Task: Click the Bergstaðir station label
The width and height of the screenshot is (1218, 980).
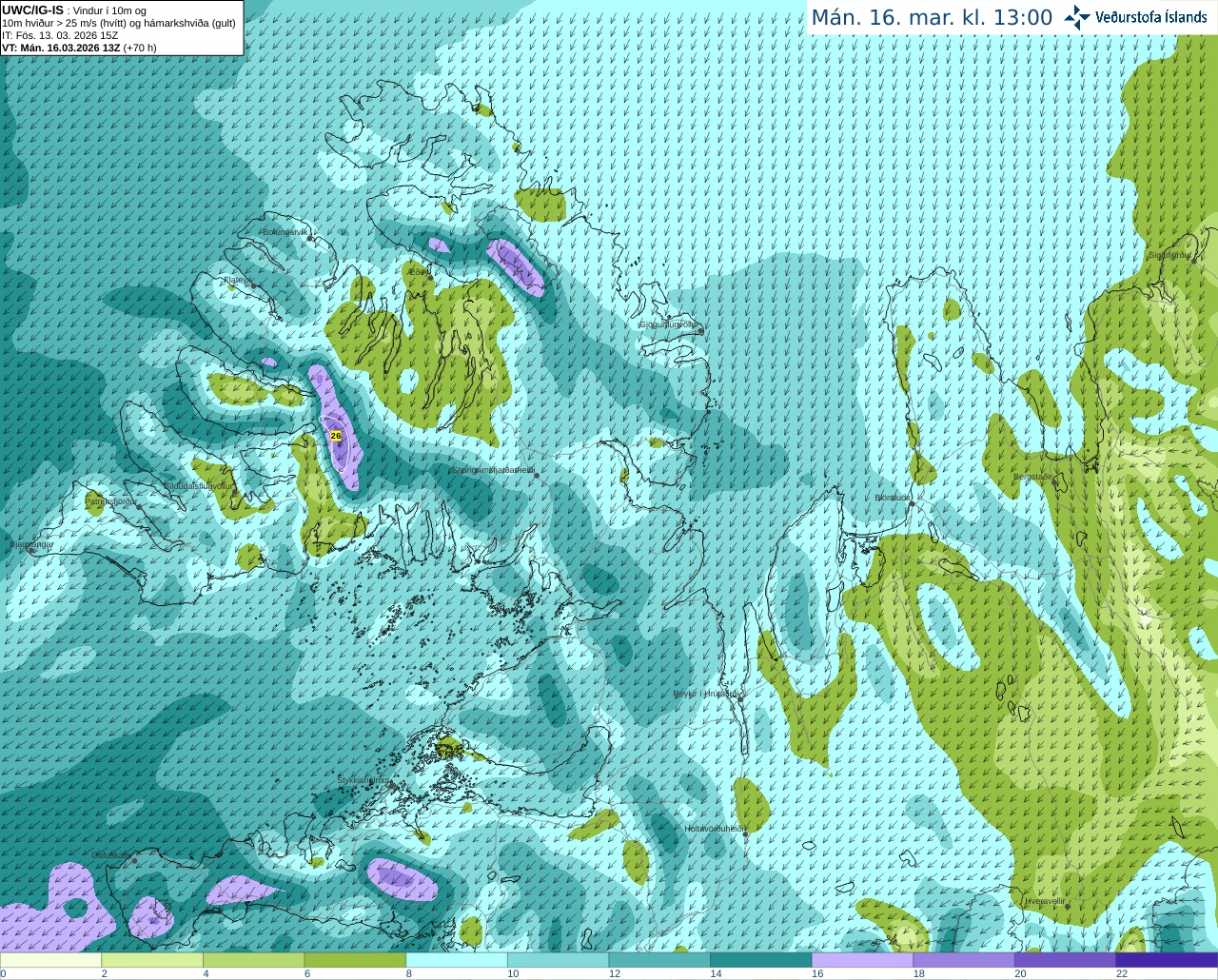Action: coord(1033,477)
